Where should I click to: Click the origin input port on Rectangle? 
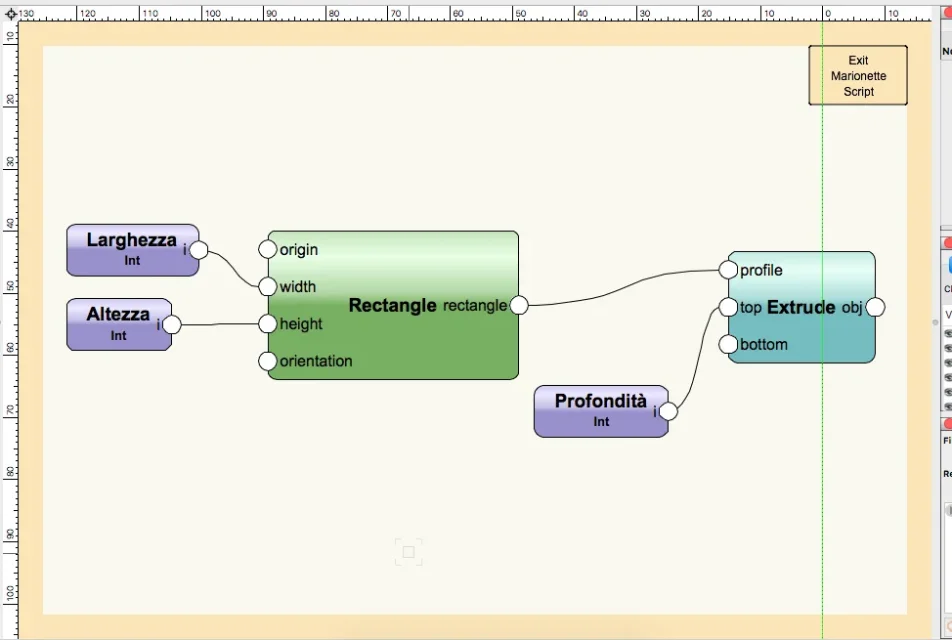pyautogui.click(x=267, y=249)
